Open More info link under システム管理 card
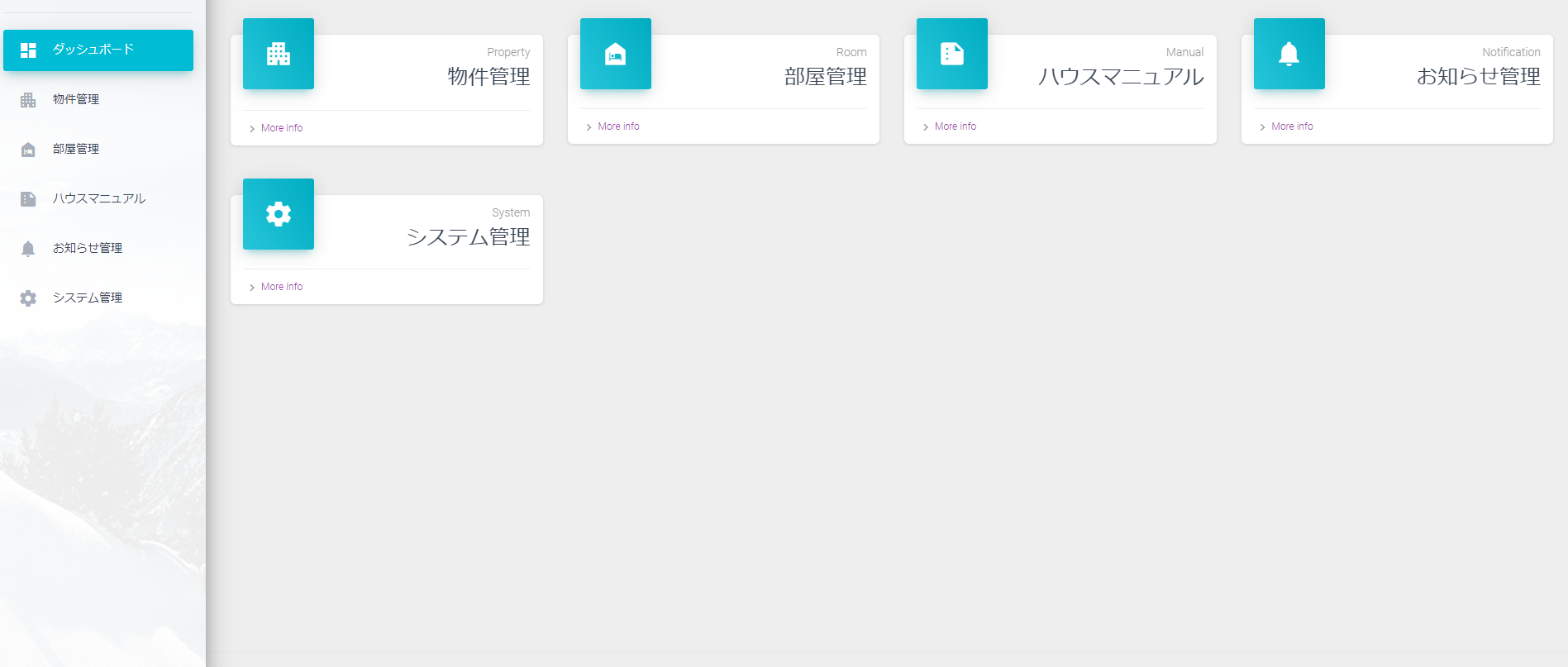The image size is (1568, 667). [282, 287]
